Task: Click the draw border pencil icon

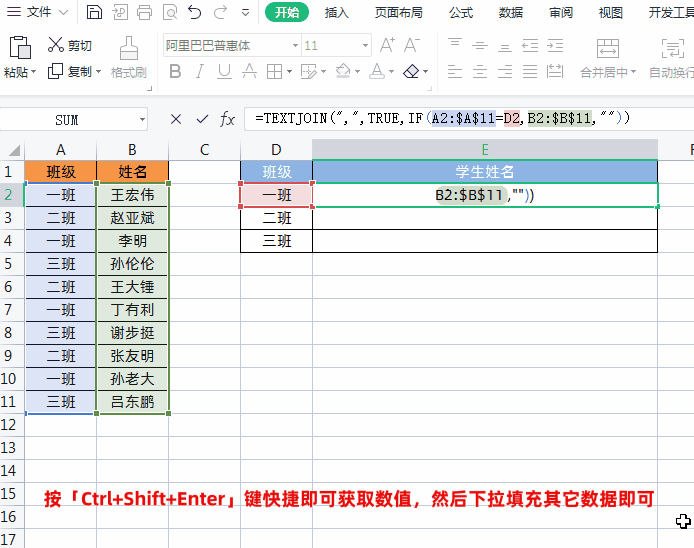Action: [x=309, y=71]
